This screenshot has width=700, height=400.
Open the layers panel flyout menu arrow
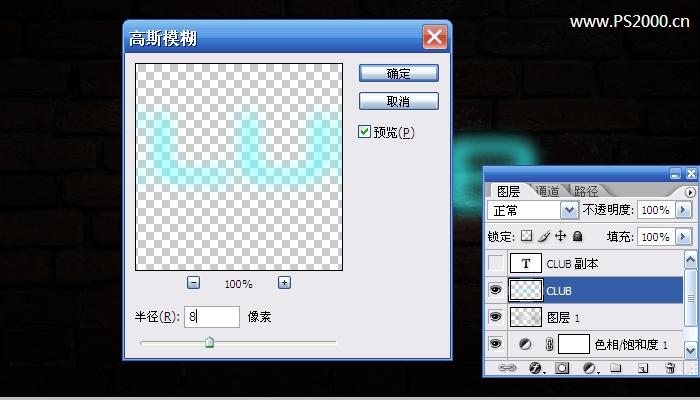click(x=690, y=192)
